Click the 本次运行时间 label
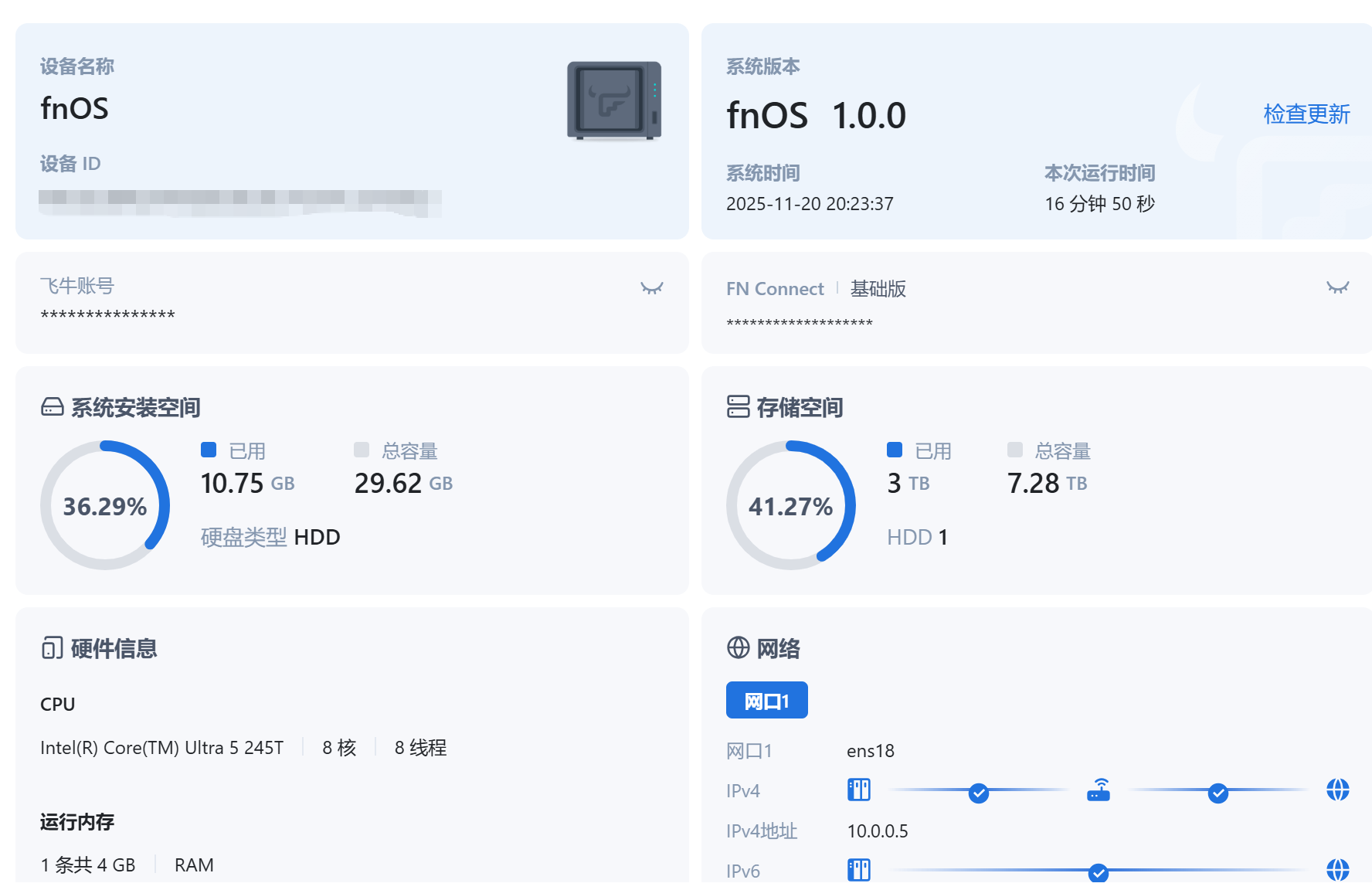Screen dimensions: 1372x890 tap(1100, 173)
